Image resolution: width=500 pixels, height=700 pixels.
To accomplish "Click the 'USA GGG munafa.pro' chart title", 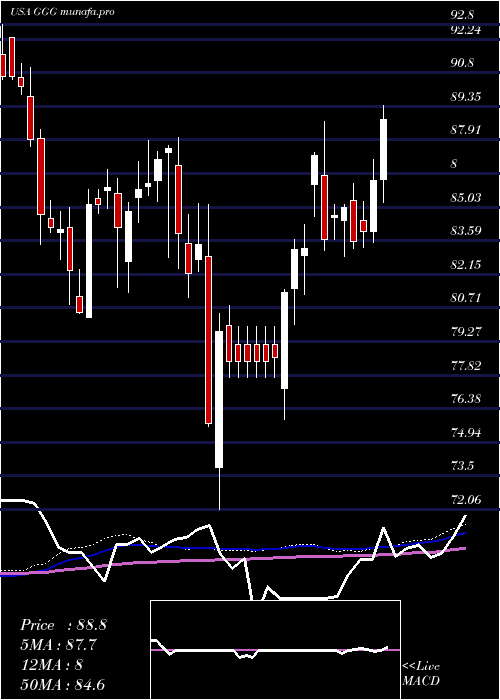I will (x=62, y=12).
